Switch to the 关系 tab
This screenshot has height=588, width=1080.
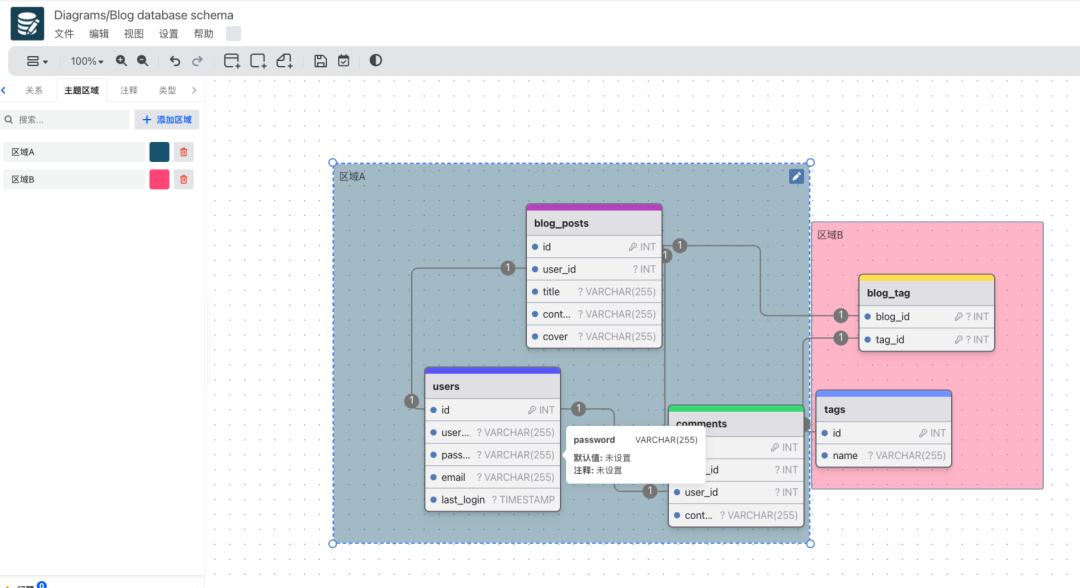pos(34,90)
